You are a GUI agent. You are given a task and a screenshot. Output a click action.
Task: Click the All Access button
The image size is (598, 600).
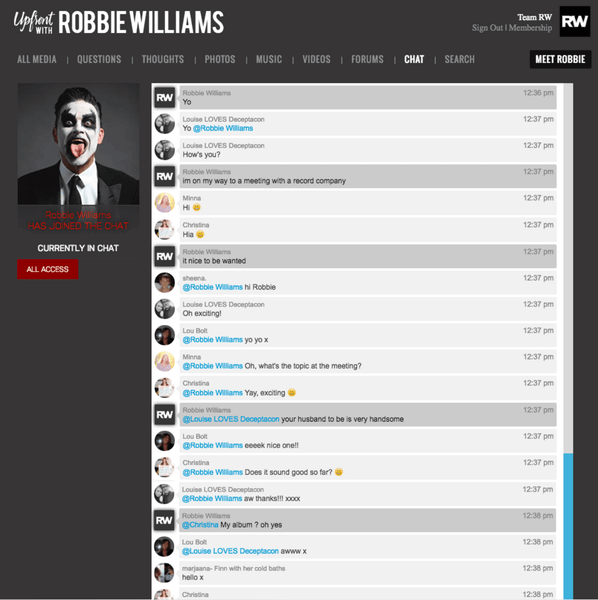[x=47, y=269]
